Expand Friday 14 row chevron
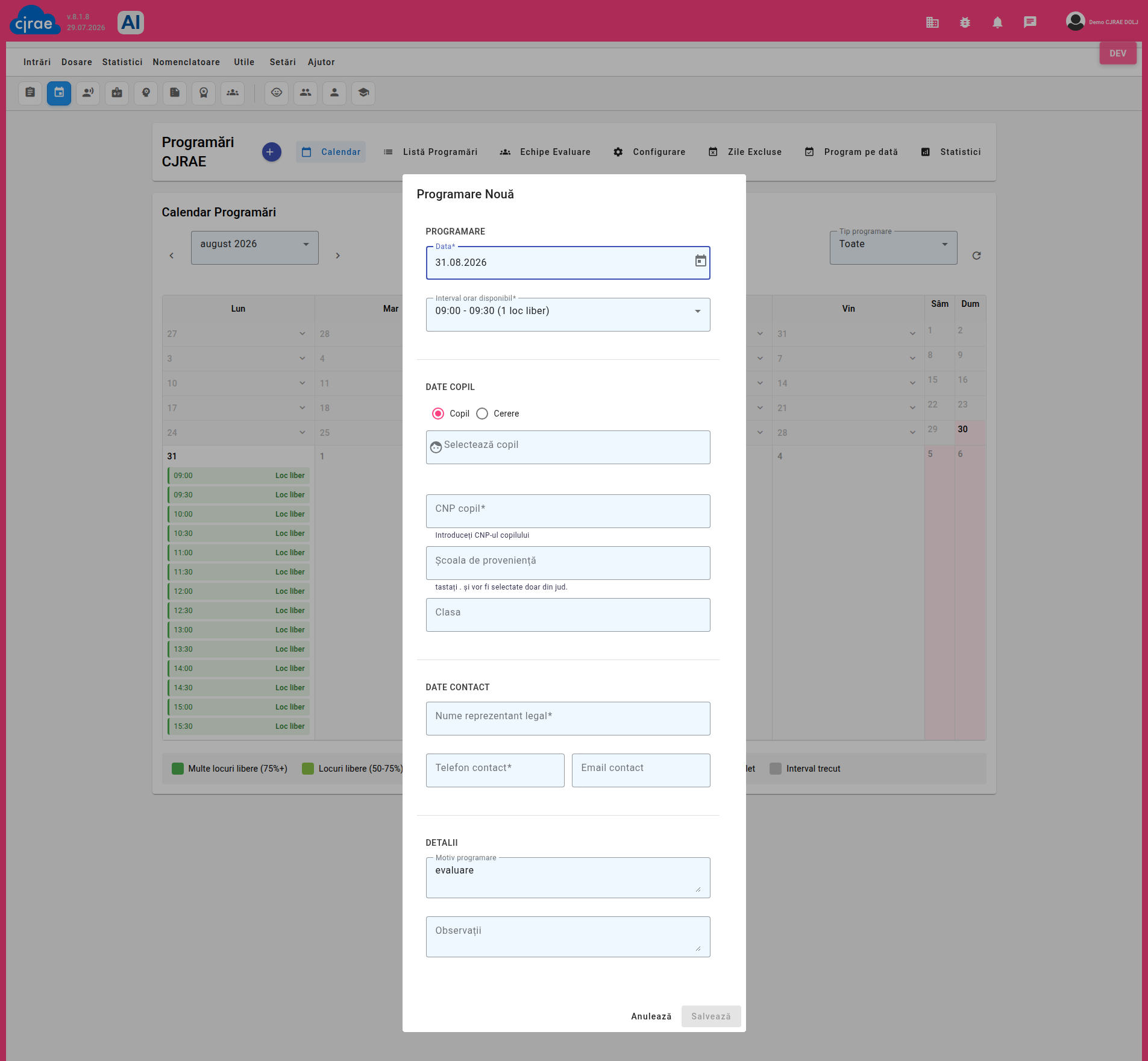 pos(913,383)
